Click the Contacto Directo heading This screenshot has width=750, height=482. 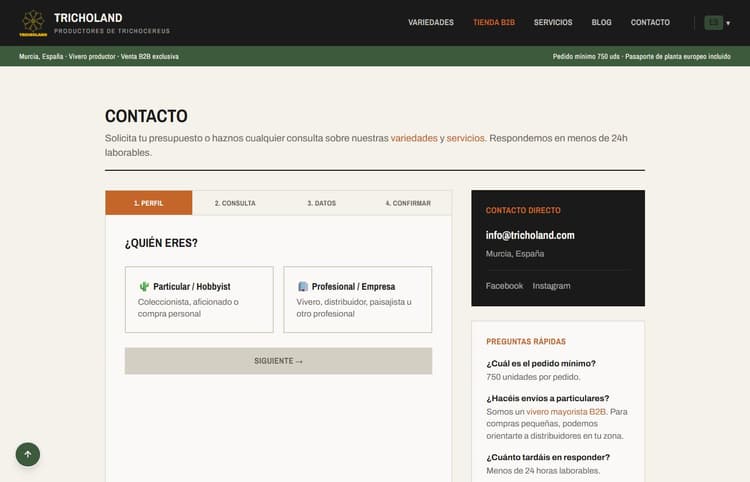click(523, 210)
